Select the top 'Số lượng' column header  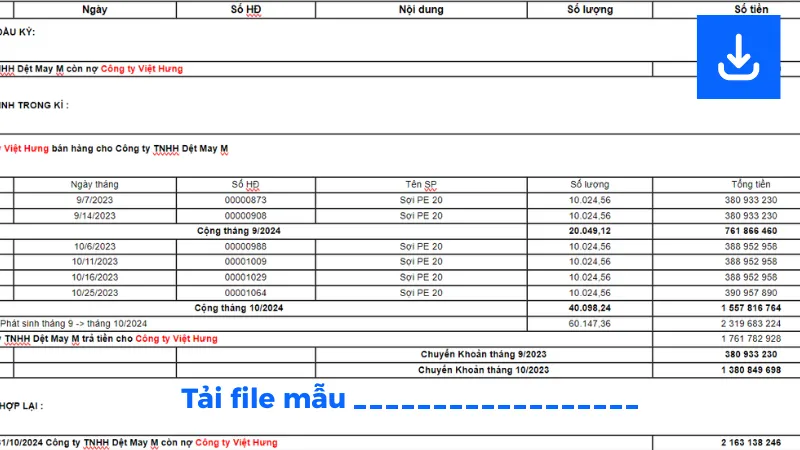[x=590, y=9]
